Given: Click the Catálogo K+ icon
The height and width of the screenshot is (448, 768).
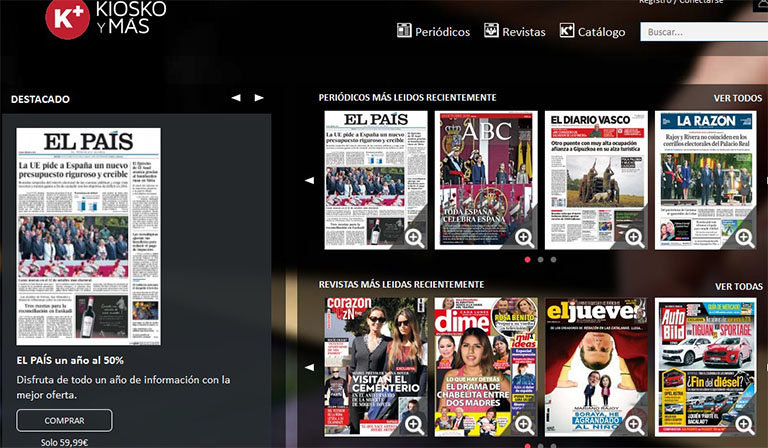Looking at the screenshot, I should pyautogui.click(x=567, y=30).
